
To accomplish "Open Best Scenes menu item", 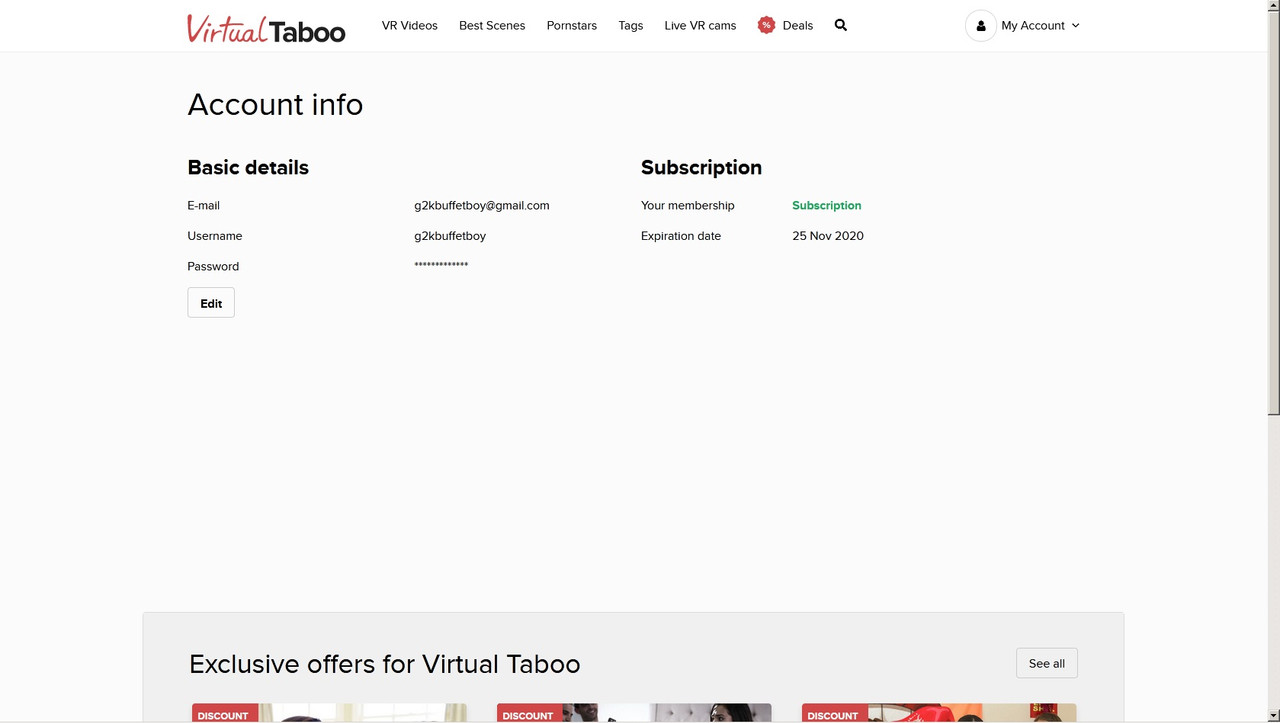I will 492,26.
